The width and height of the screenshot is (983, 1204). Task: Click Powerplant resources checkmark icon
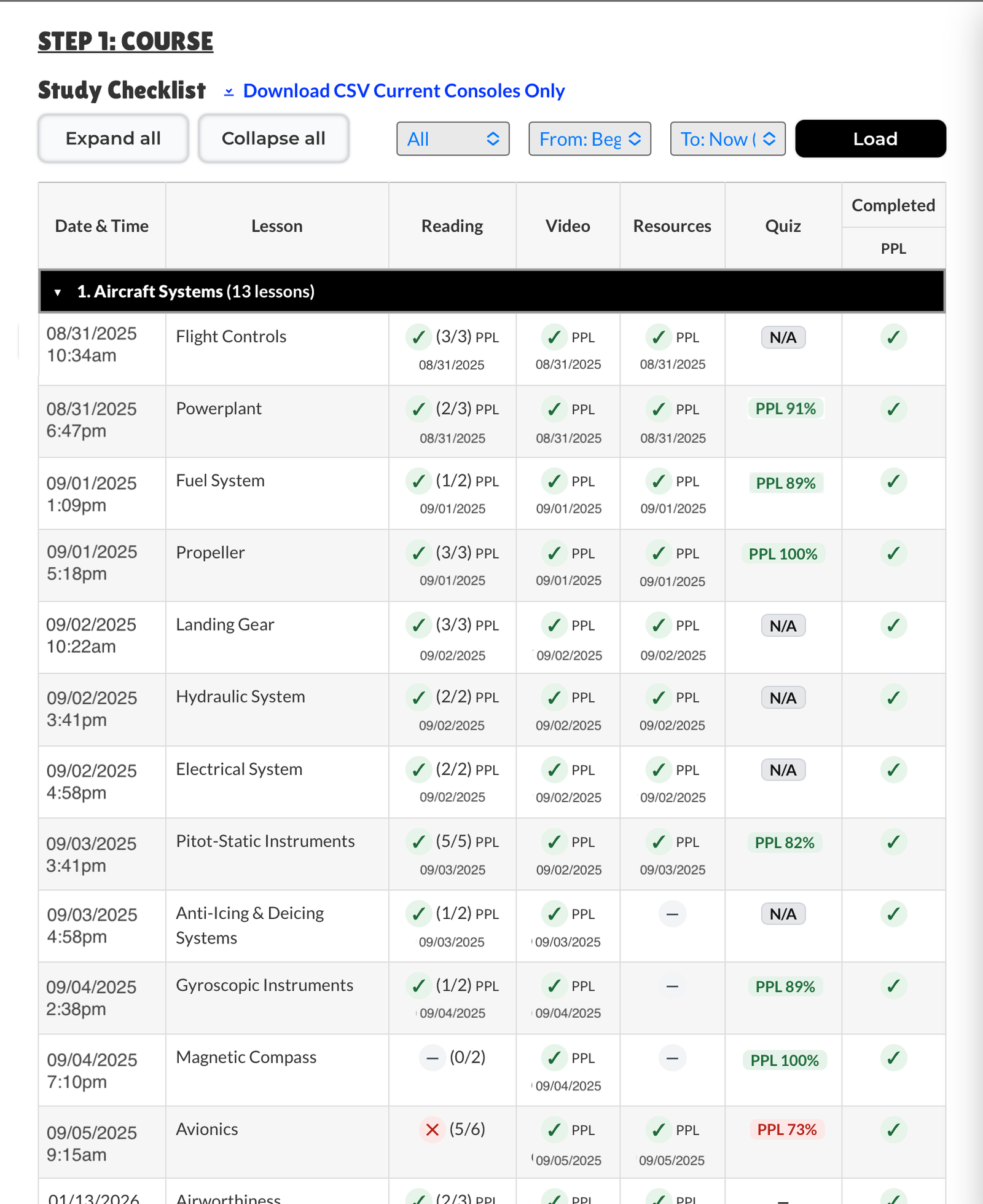click(x=658, y=409)
